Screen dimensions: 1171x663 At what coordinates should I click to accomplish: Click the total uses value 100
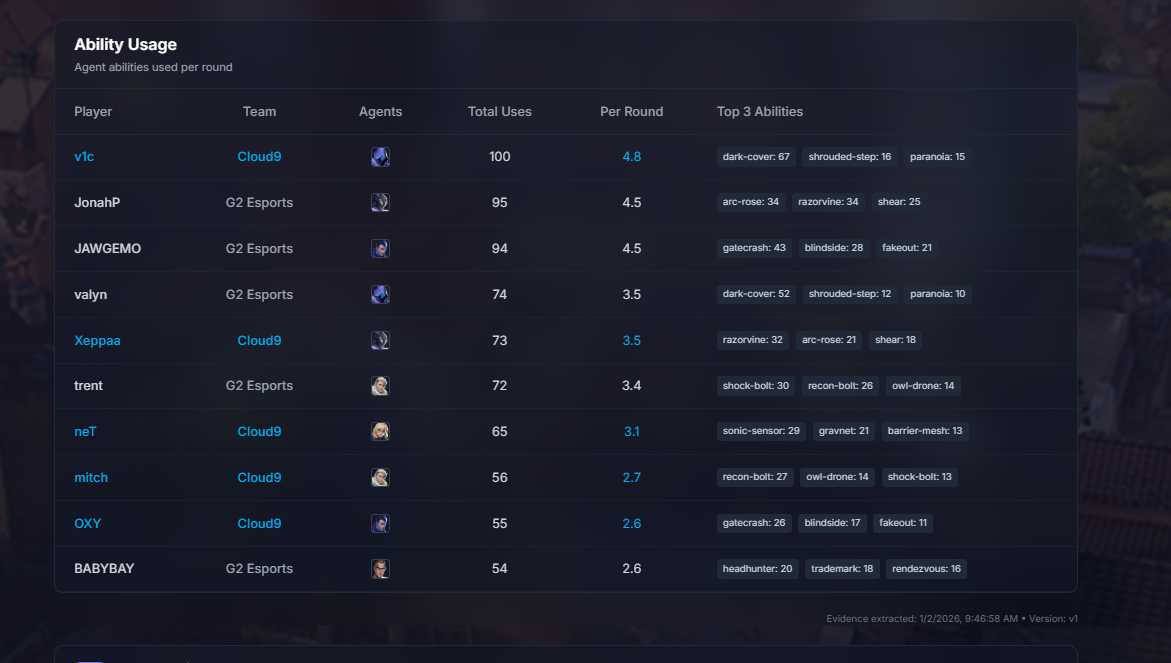coord(500,157)
